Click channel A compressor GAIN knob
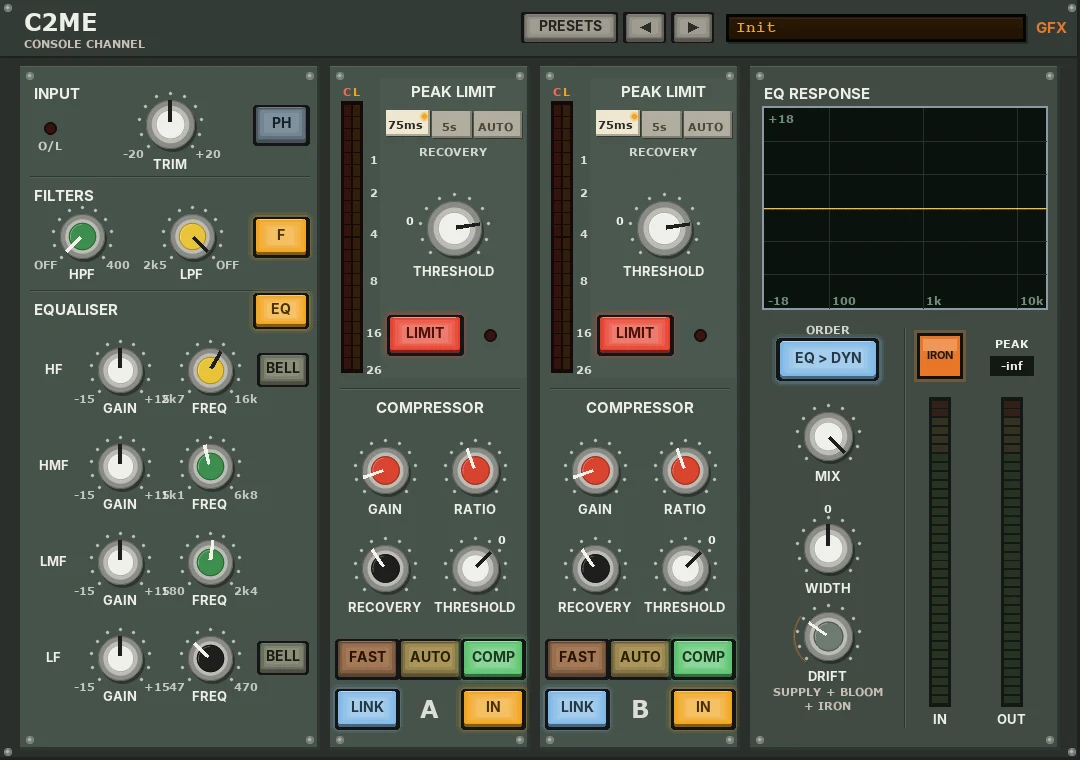Viewport: 1080px width, 760px height. click(x=385, y=471)
